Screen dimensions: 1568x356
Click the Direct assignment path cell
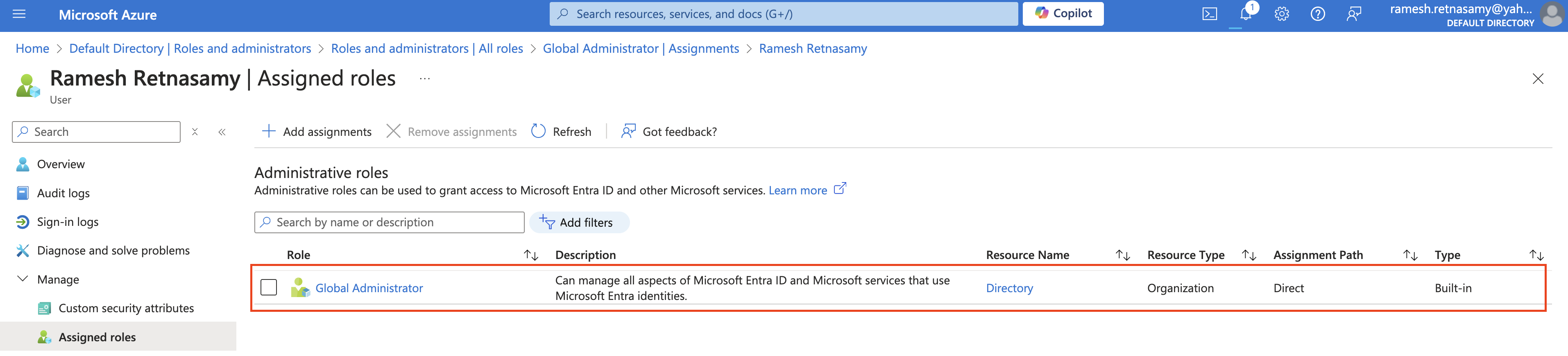pyautogui.click(x=1288, y=288)
